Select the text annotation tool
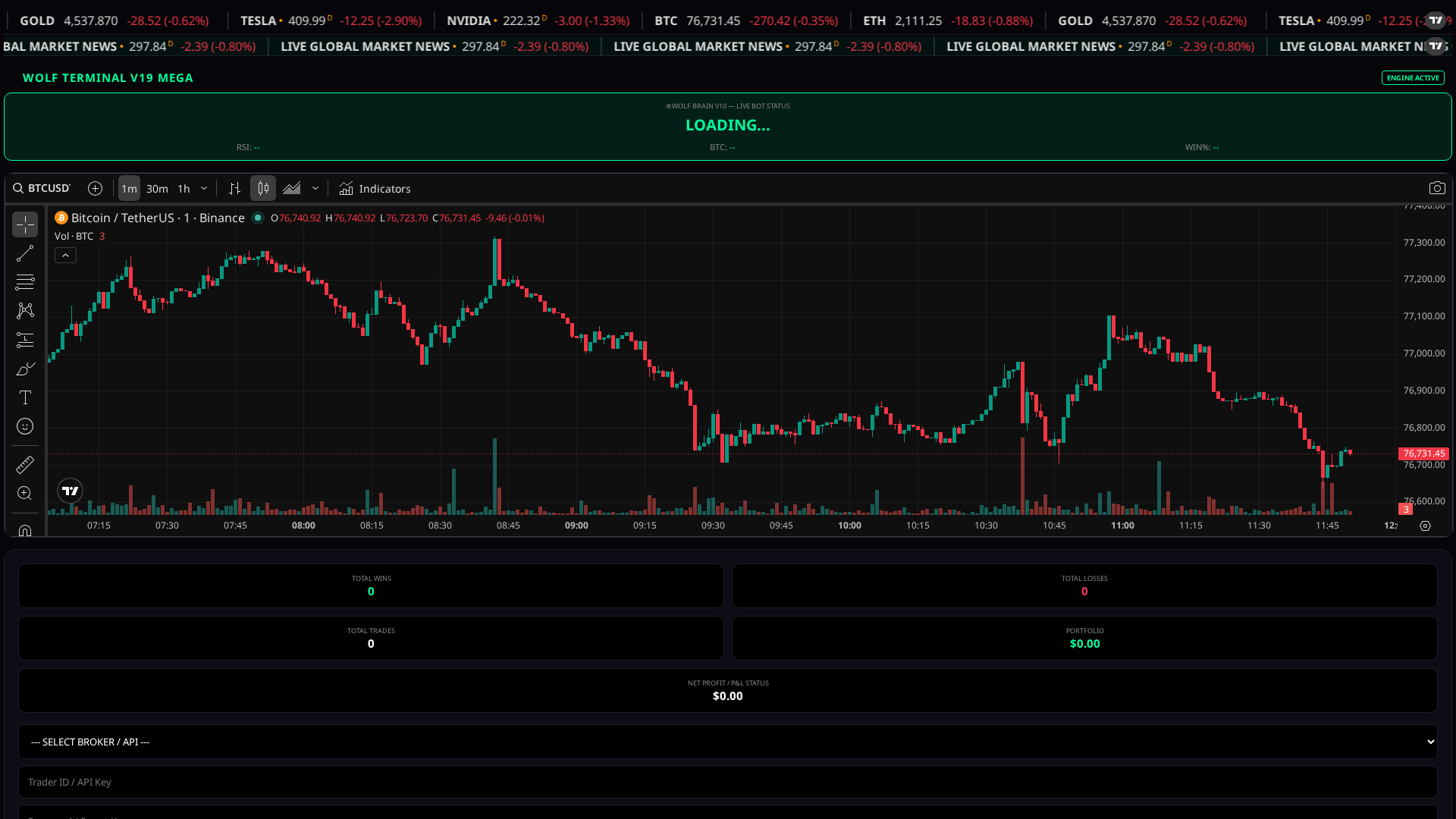The image size is (1456, 819). [25, 397]
